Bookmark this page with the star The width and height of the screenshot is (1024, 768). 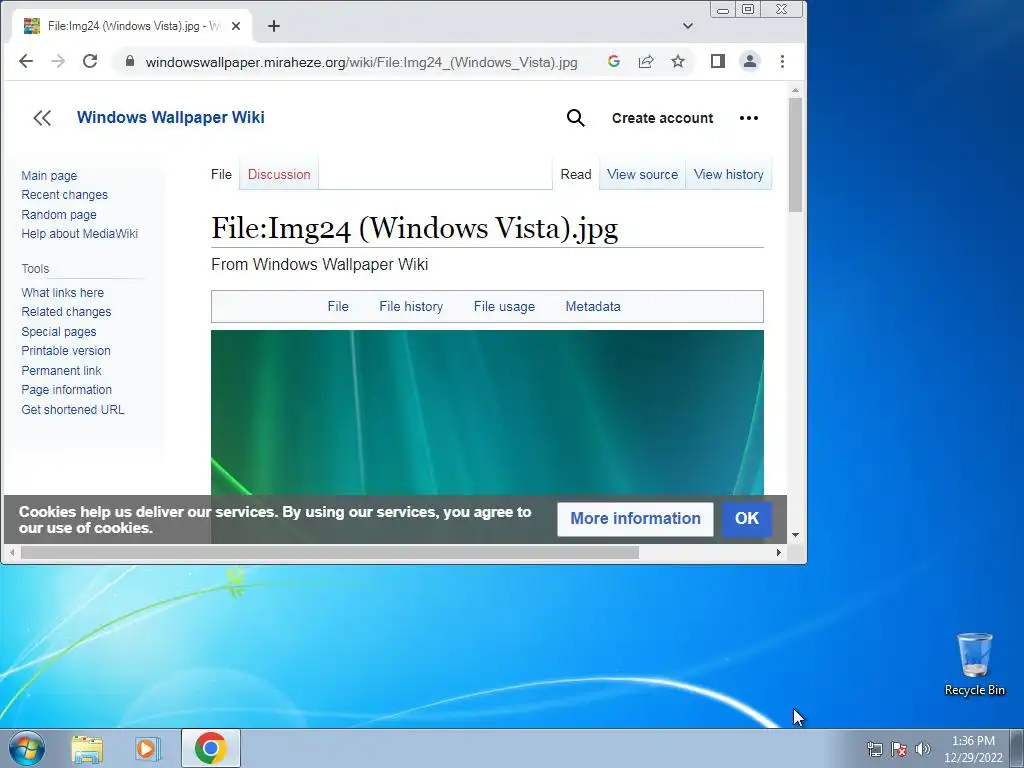(x=678, y=61)
